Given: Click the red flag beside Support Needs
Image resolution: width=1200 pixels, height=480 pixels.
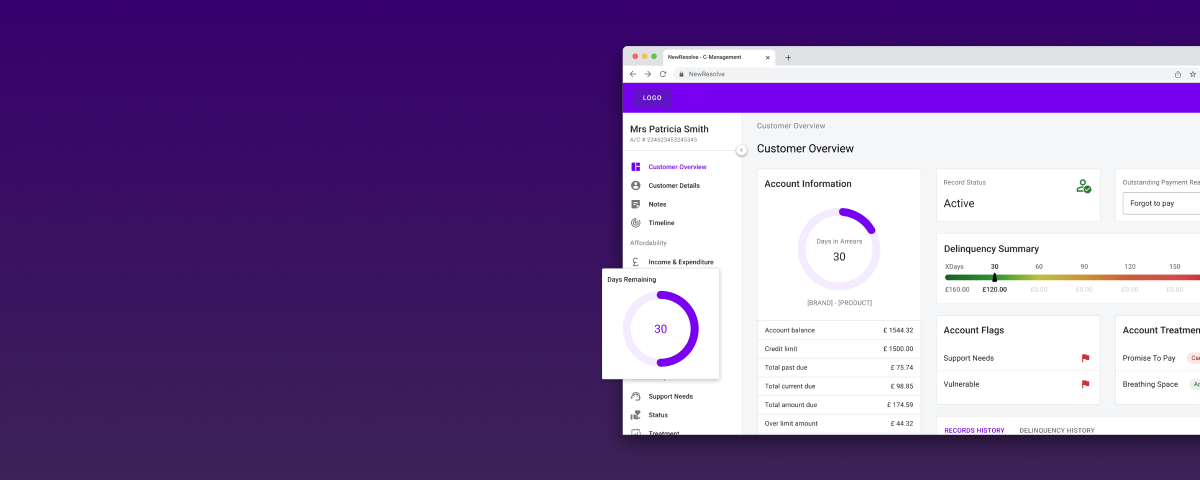Looking at the screenshot, I should 1085,358.
